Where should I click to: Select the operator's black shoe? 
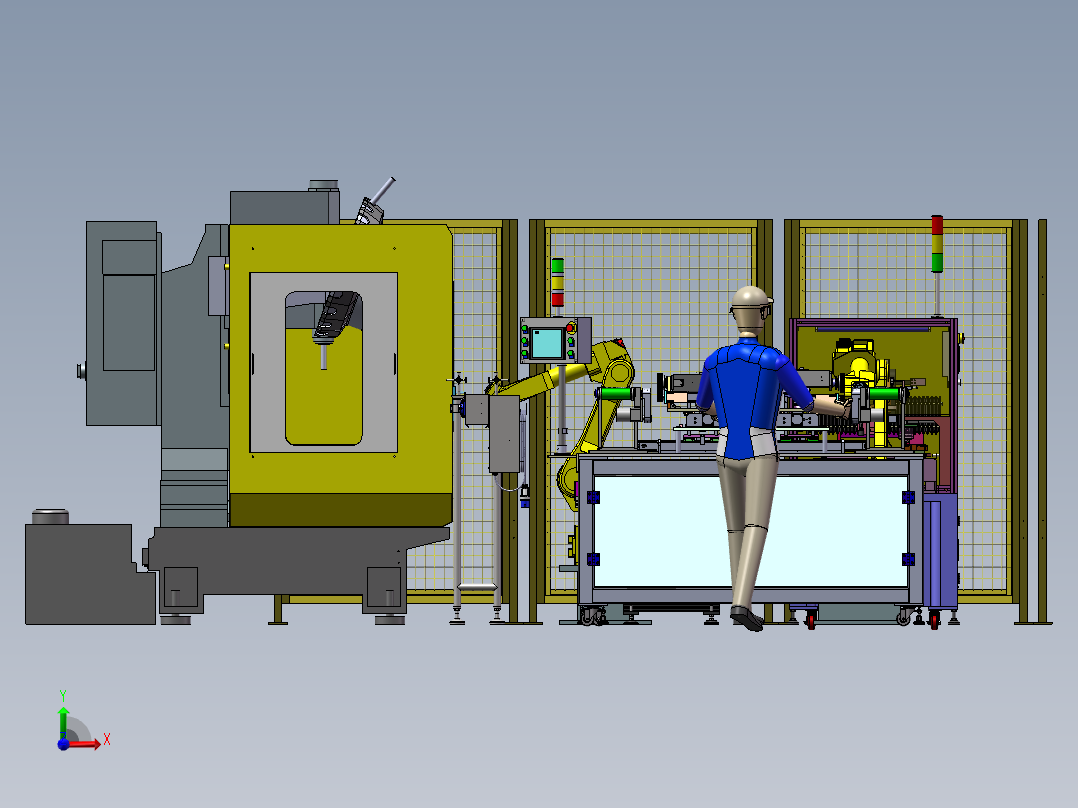pyautogui.click(x=747, y=618)
